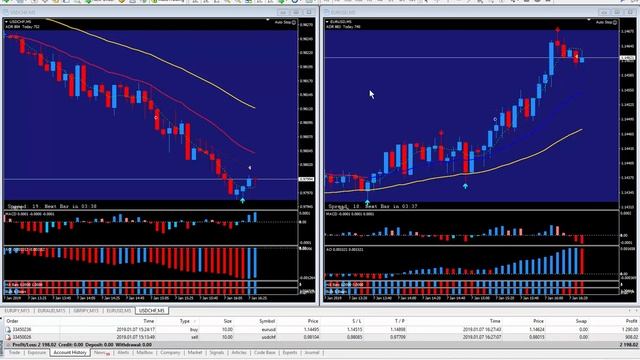
Task: Sort history by the Type column header
Action: pos(185,321)
